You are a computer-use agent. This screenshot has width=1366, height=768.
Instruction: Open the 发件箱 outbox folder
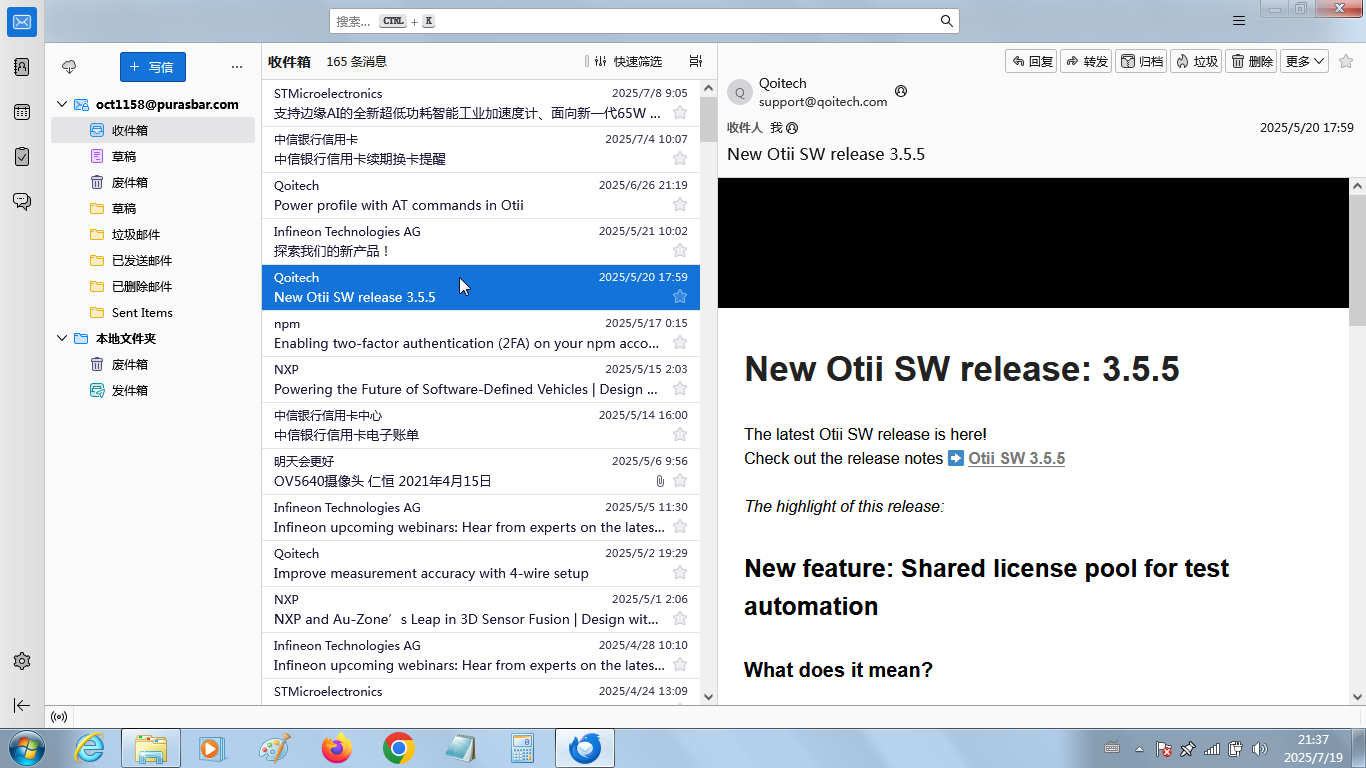click(x=153, y=390)
